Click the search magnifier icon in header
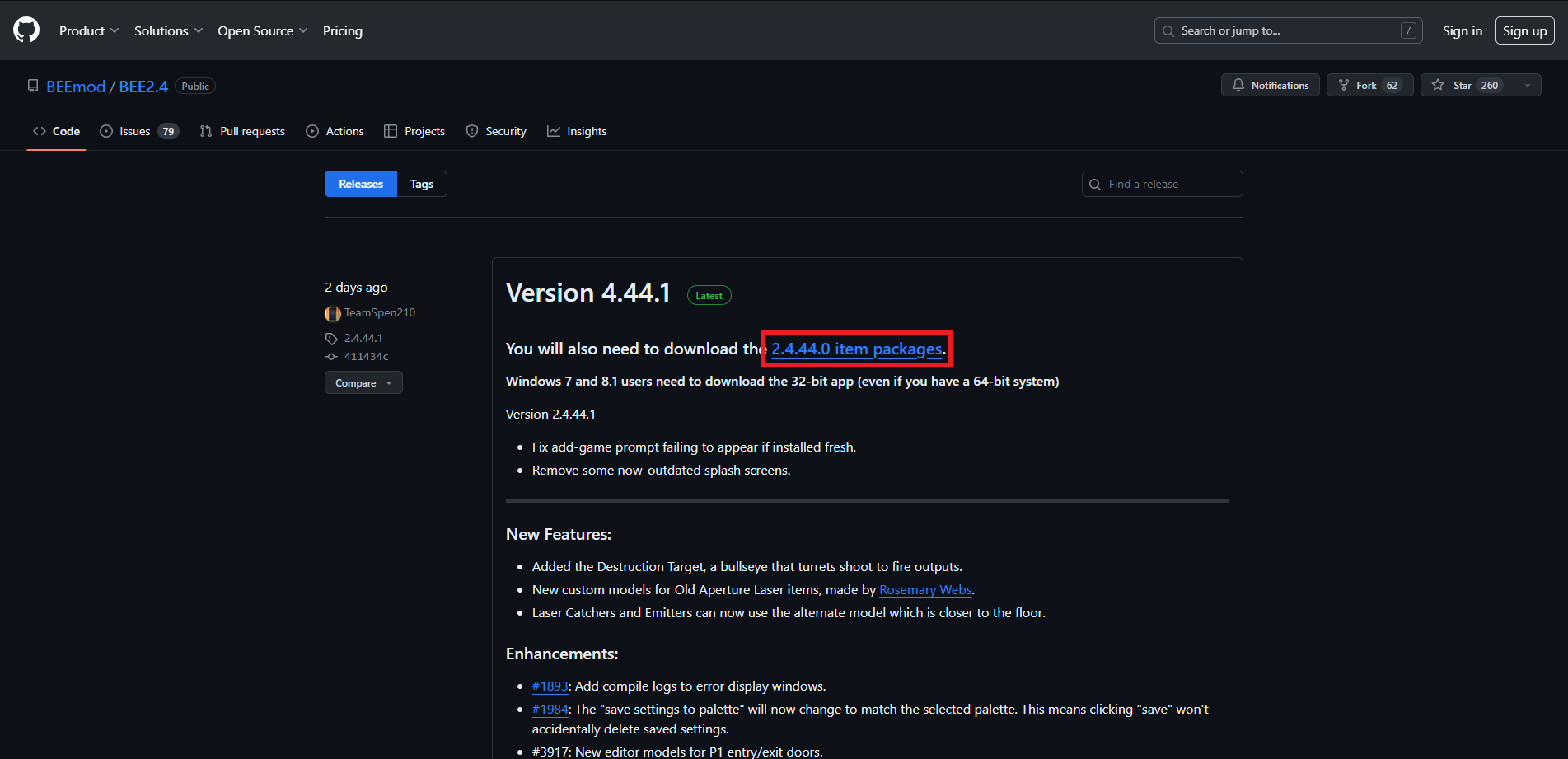The image size is (1568, 759). tap(1168, 31)
